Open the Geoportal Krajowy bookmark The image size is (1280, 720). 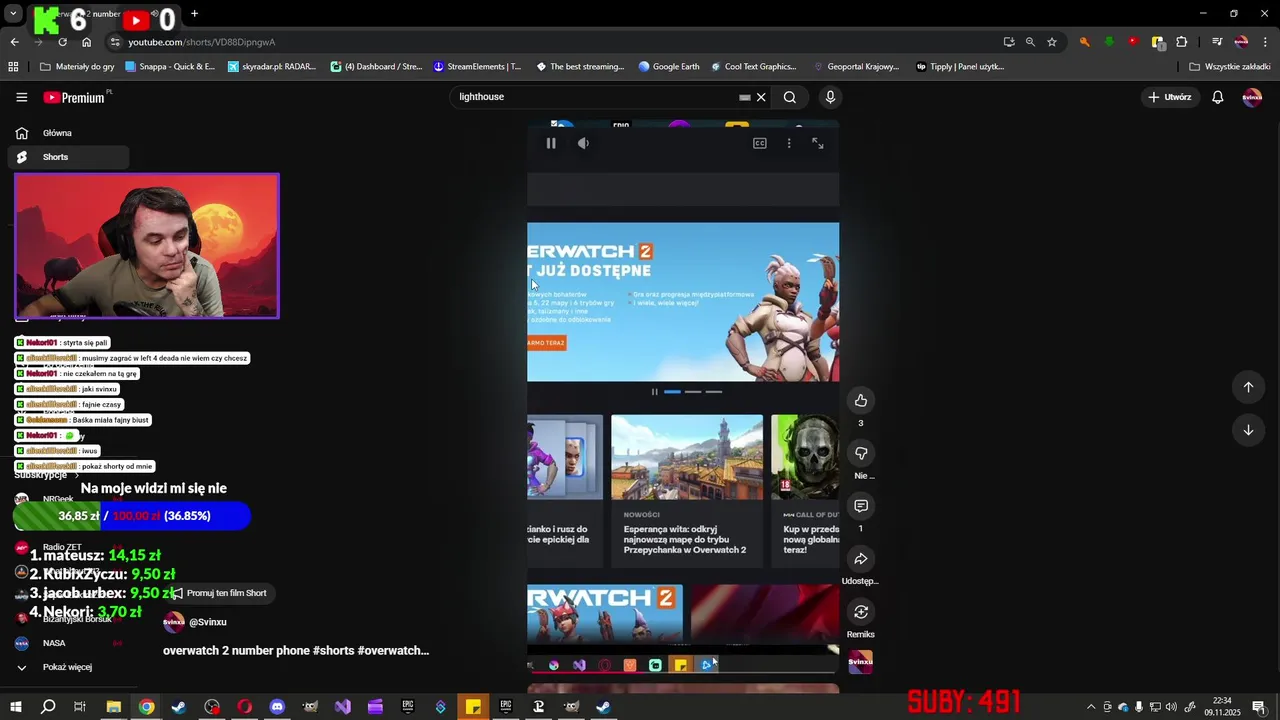pyautogui.click(x=856, y=67)
